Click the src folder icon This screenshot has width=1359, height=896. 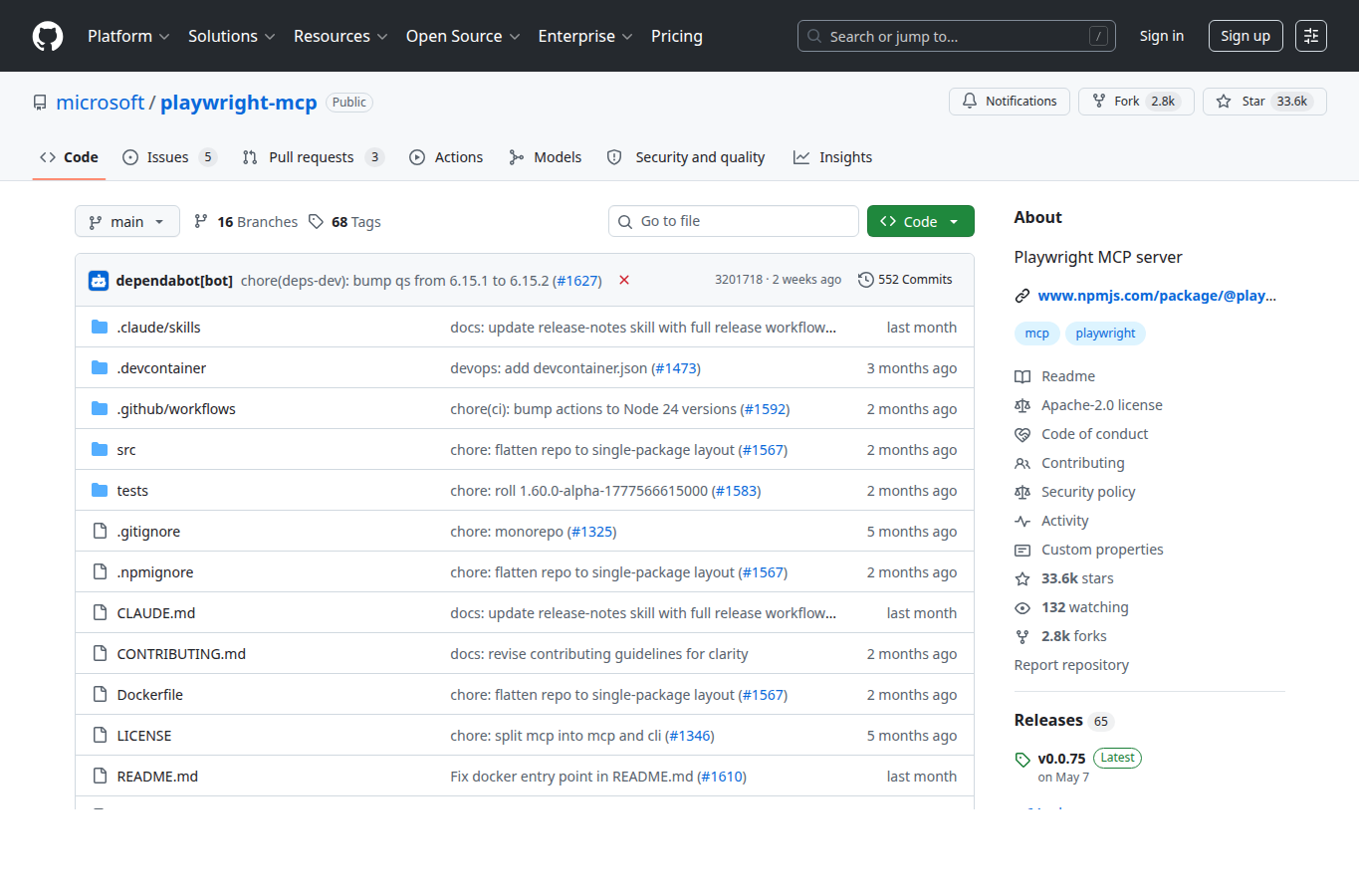coord(100,449)
